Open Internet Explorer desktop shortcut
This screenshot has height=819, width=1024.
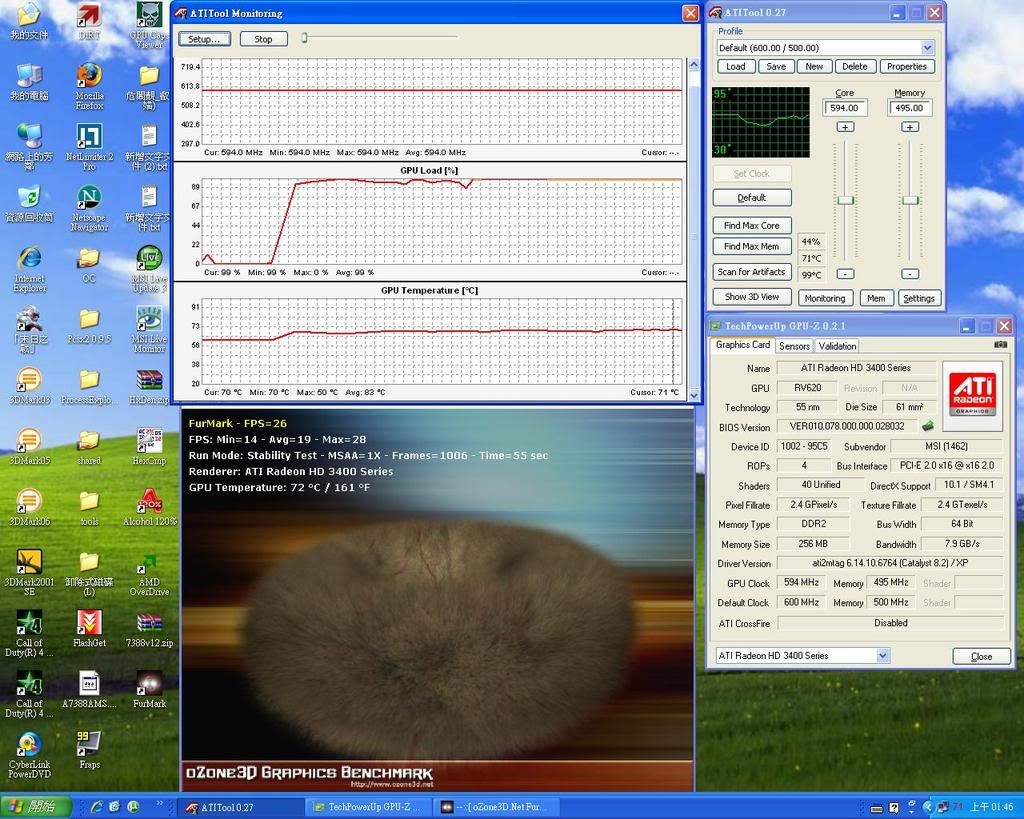(29, 268)
